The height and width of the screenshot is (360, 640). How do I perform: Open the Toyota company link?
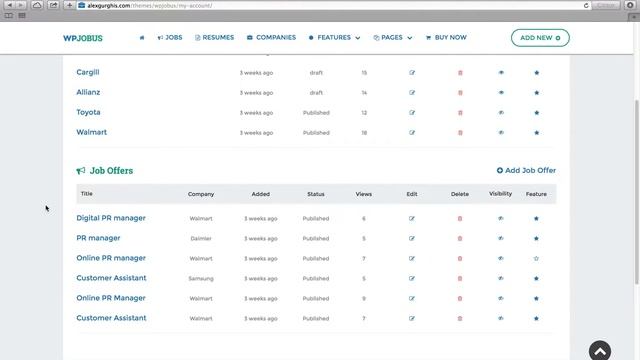88,112
